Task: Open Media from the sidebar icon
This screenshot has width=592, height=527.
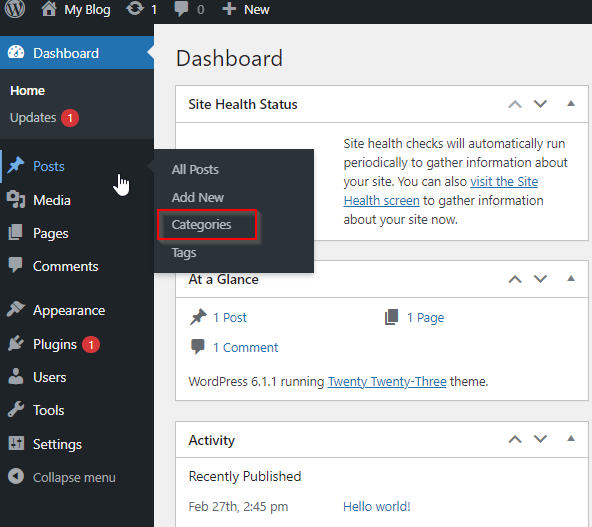Action: [x=16, y=200]
